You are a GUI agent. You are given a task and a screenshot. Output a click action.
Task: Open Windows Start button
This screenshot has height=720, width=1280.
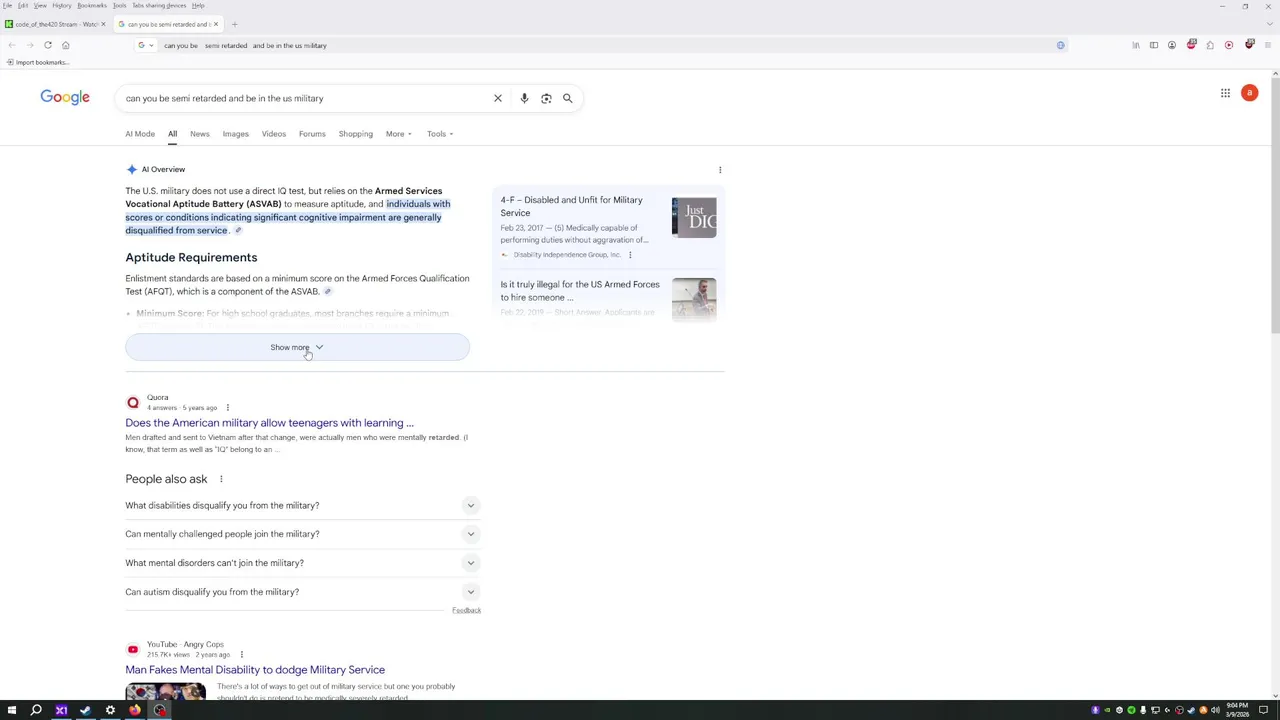pyautogui.click(x=12, y=710)
